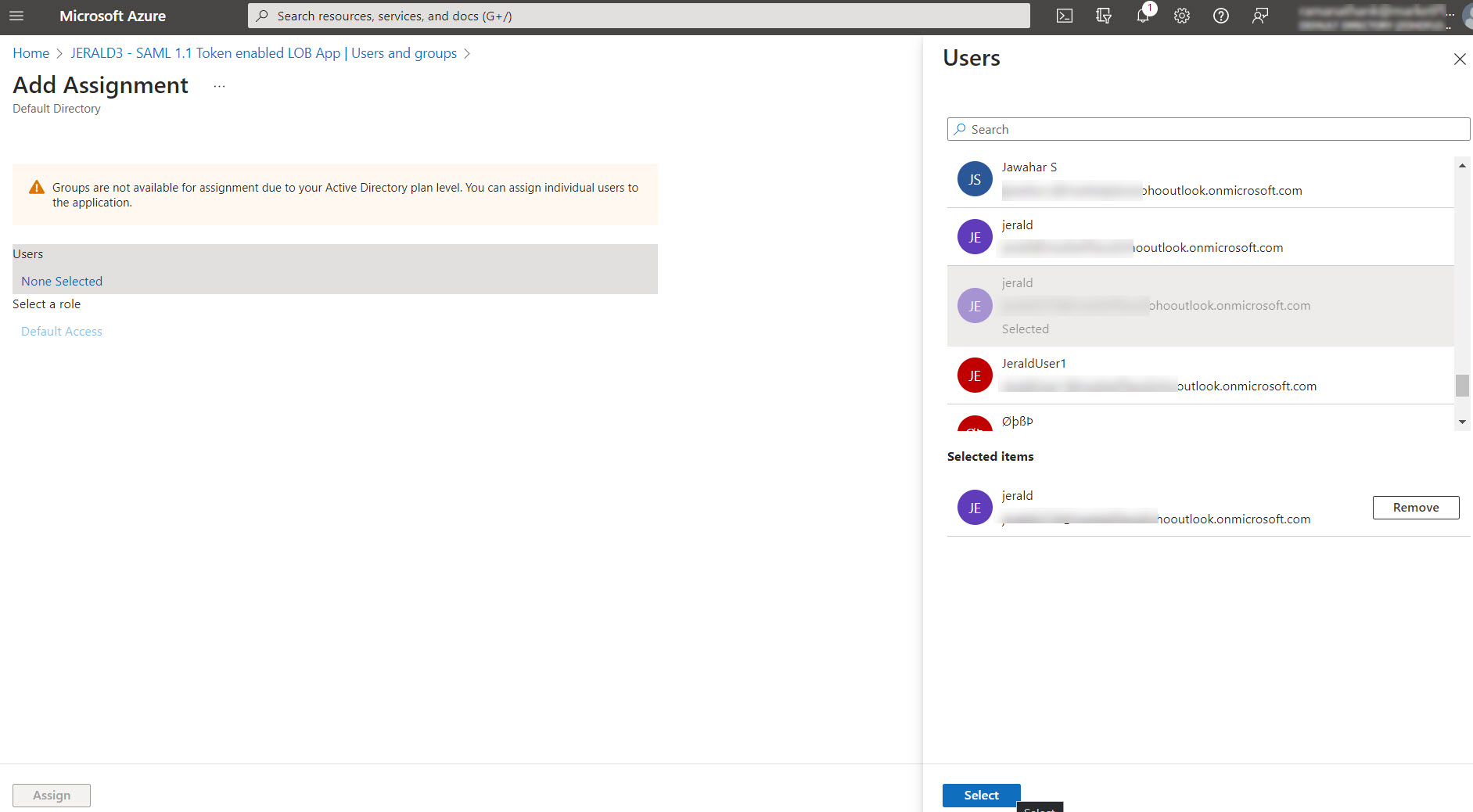Choose user Jawahar S from the list
1473x812 pixels.
tap(1200, 179)
